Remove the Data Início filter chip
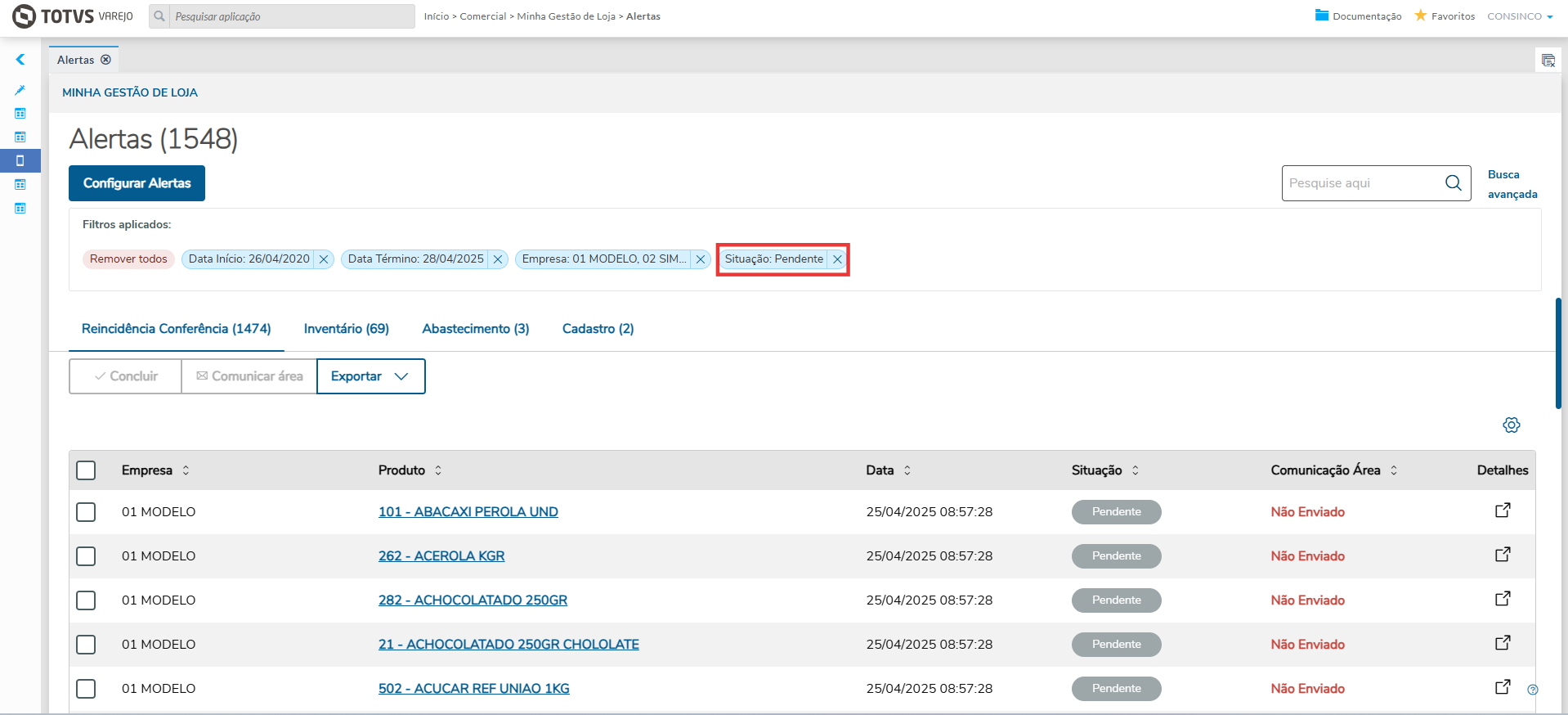Viewport: 1568px width, 715px height. click(324, 259)
